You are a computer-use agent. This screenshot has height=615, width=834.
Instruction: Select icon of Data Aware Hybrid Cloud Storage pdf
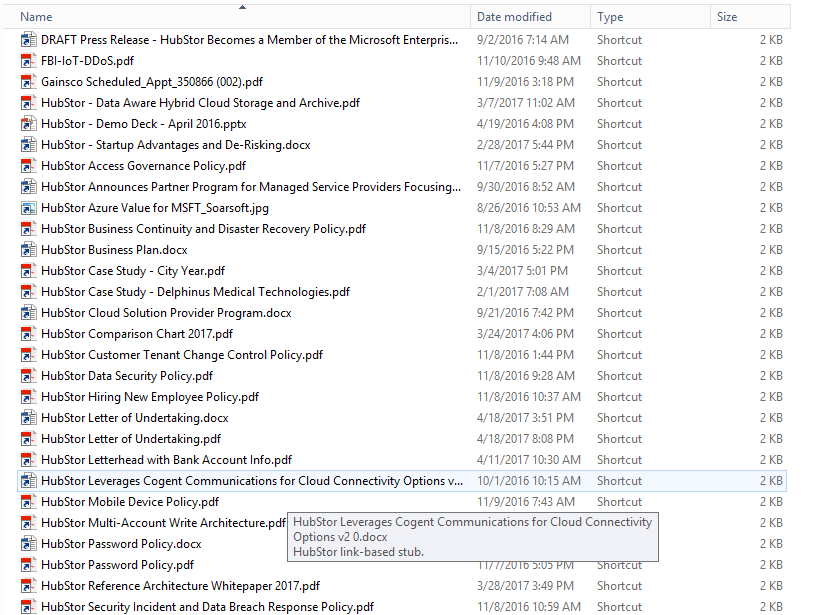click(28, 103)
